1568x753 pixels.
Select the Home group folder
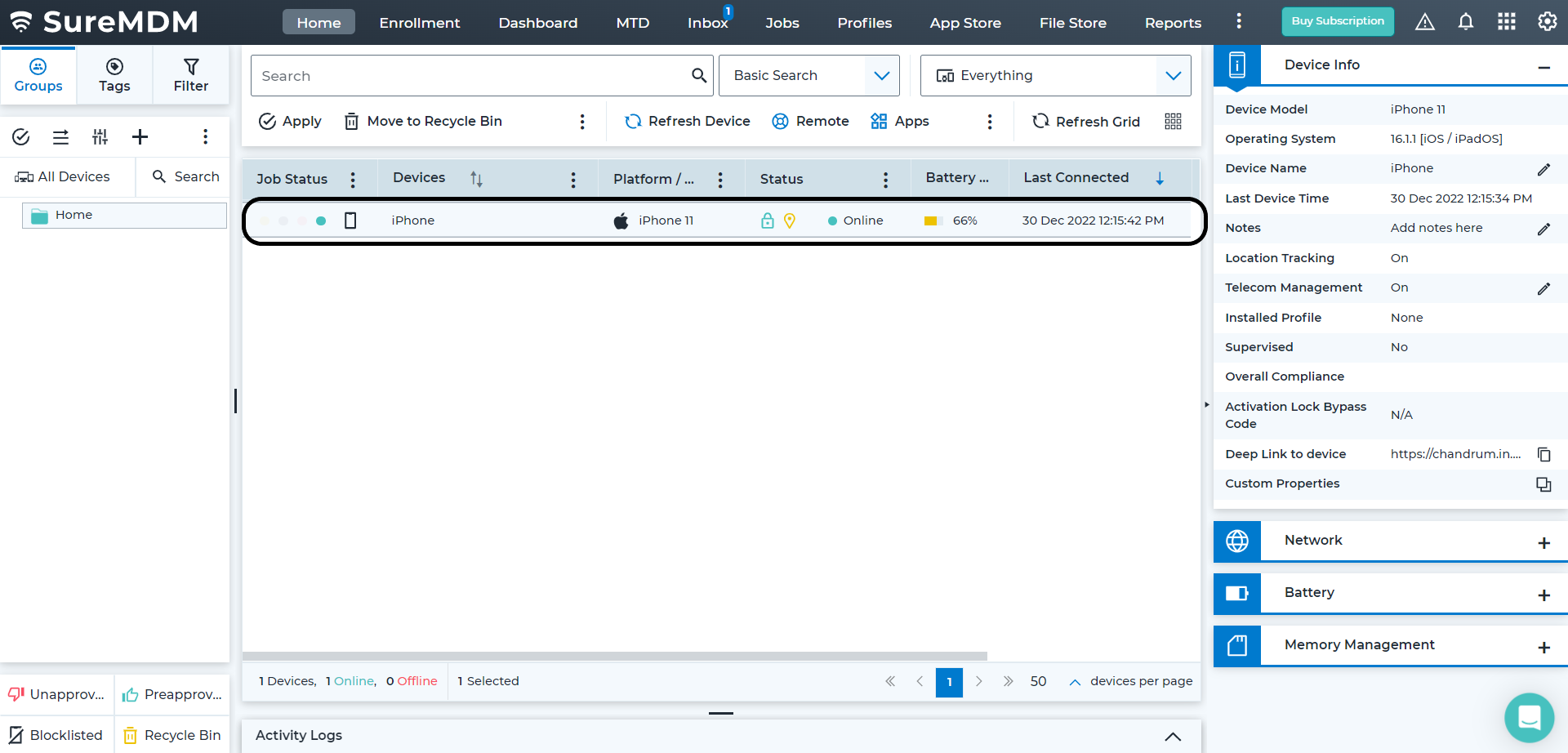pos(124,216)
